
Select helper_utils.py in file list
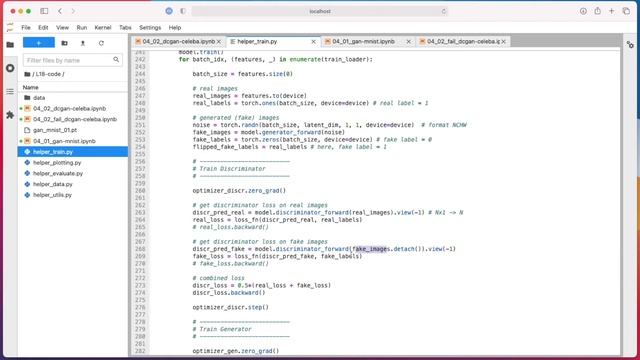point(73,195)
